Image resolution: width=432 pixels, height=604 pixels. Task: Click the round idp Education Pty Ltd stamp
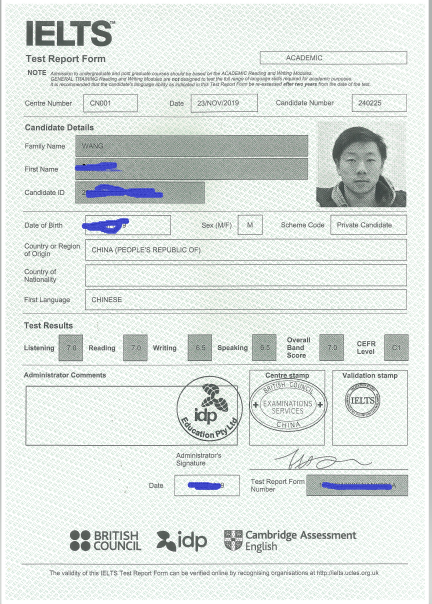210,409
